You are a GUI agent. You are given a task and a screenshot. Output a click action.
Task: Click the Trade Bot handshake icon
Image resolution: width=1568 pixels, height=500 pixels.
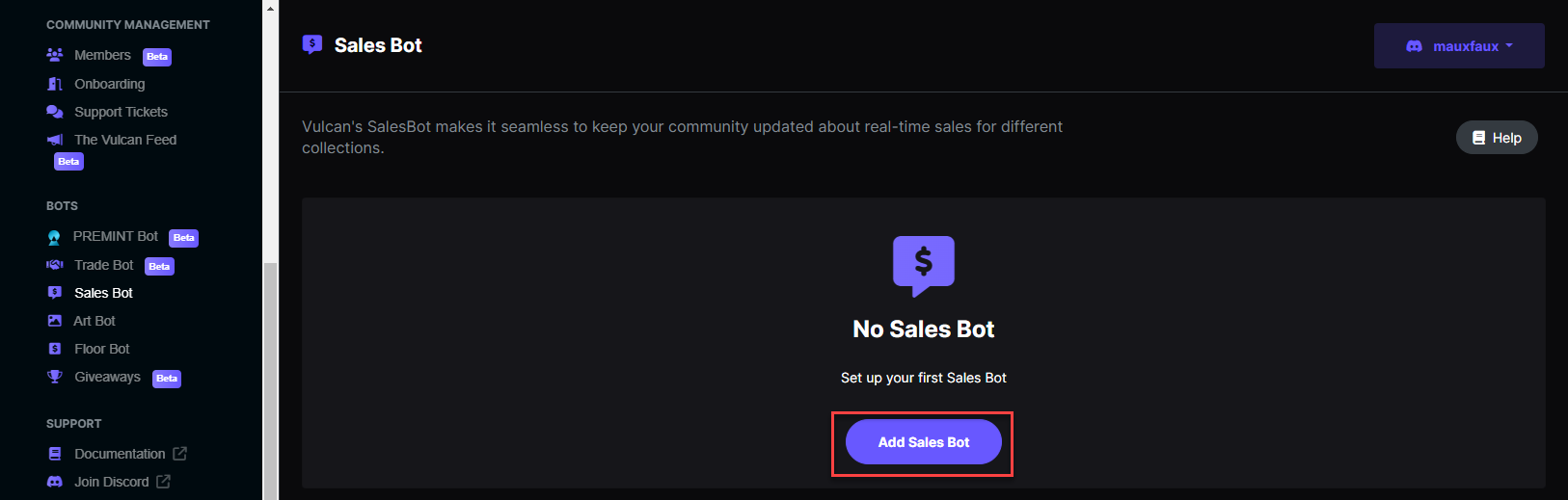[x=55, y=265]
